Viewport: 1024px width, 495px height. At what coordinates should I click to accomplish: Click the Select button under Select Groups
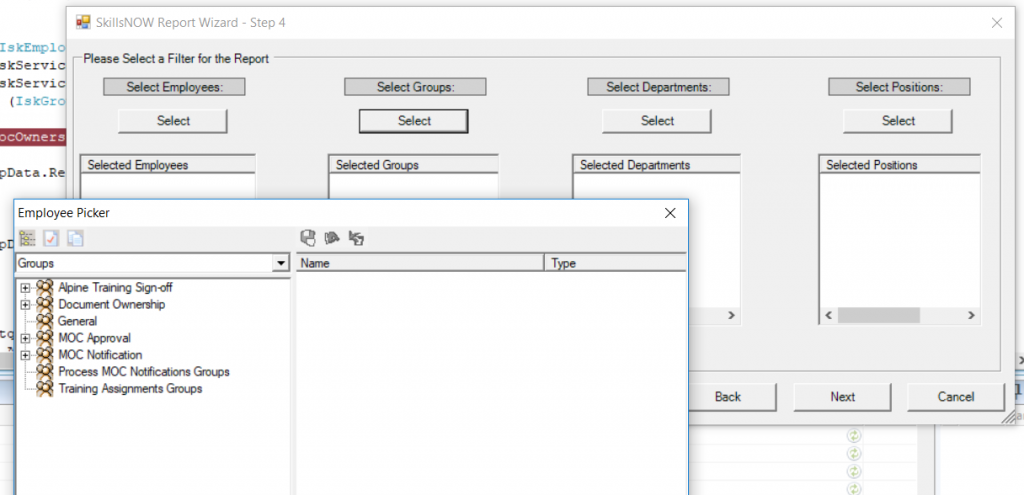(x=414, y=121)
